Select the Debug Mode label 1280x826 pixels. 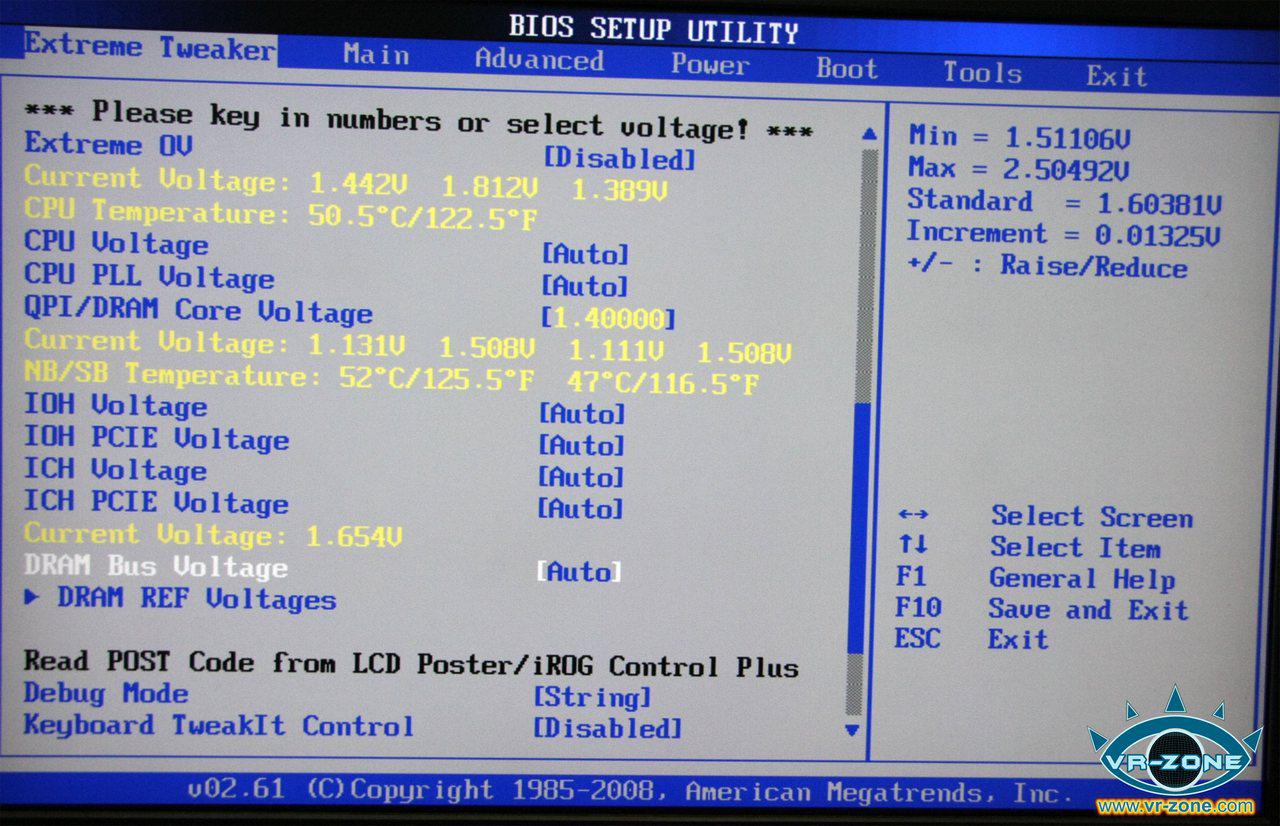click(106, 693)
